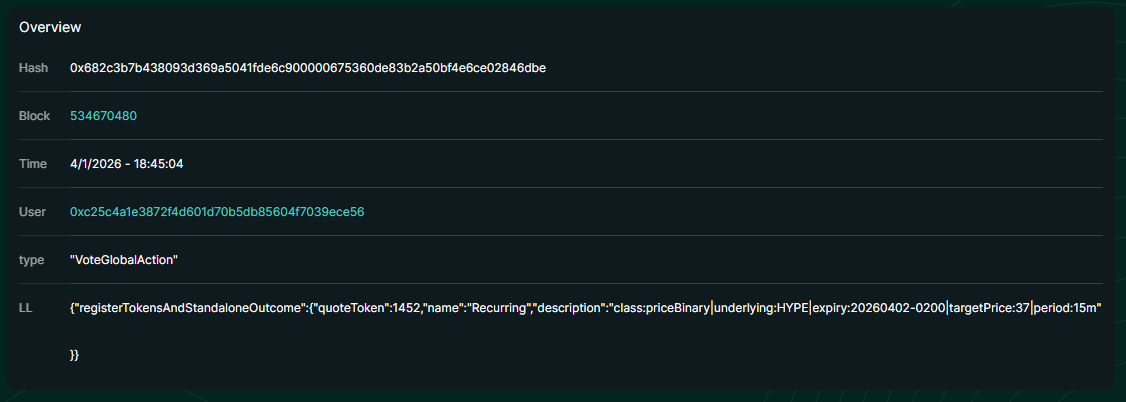Click the "Recurring" name value
The image size is (1126, 402).
pos(497,308)
